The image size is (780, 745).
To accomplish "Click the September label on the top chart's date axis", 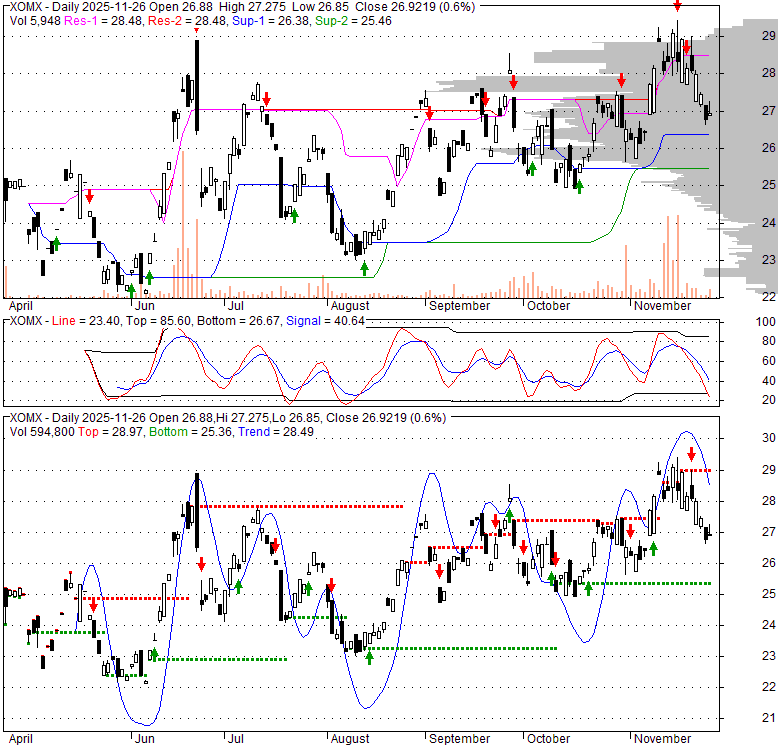I will (459, 306).
